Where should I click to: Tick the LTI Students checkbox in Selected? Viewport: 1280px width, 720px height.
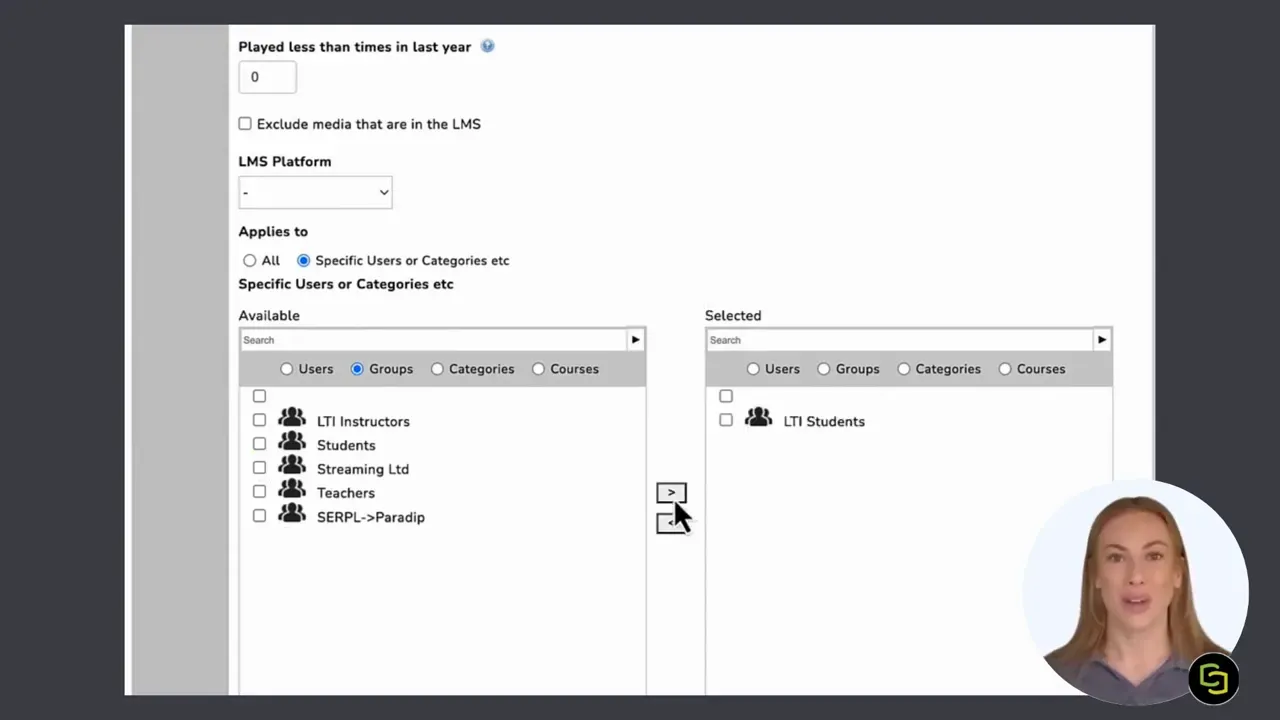(x=726, y=420)
